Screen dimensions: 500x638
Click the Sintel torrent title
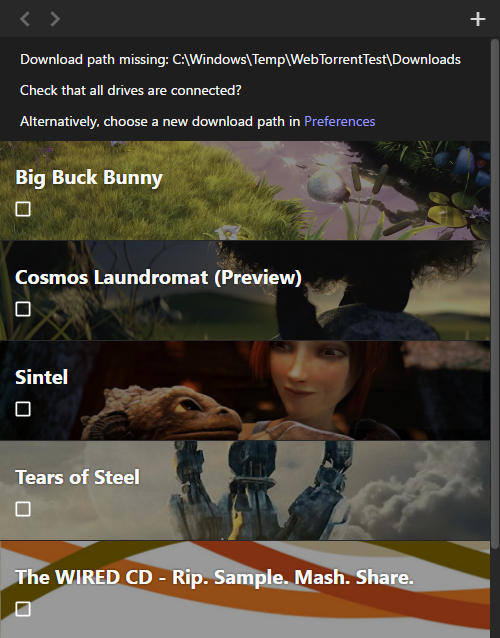tap(41, 377)
